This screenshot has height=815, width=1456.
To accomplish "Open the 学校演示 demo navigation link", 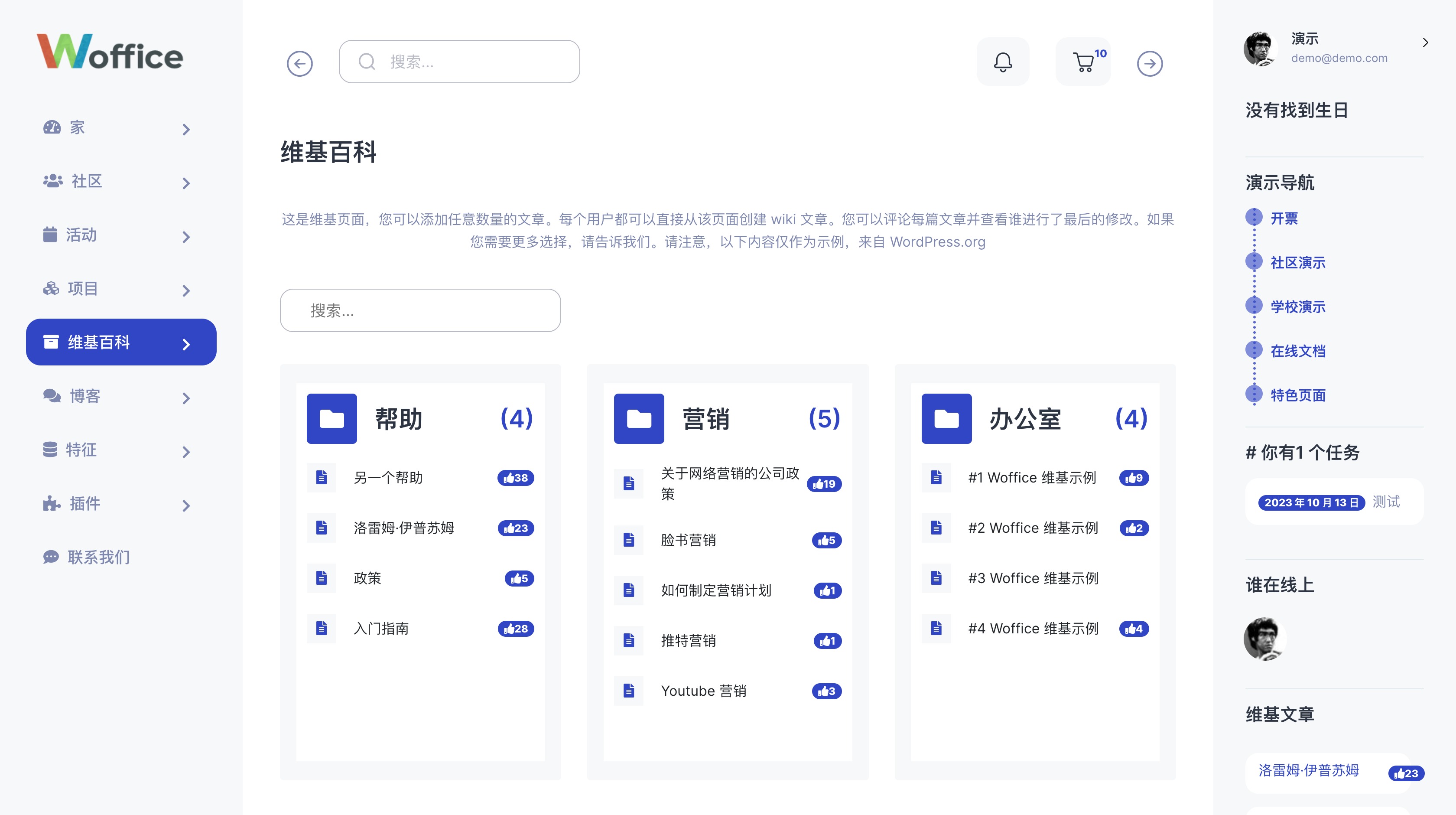I will [x=1298, y=306].
